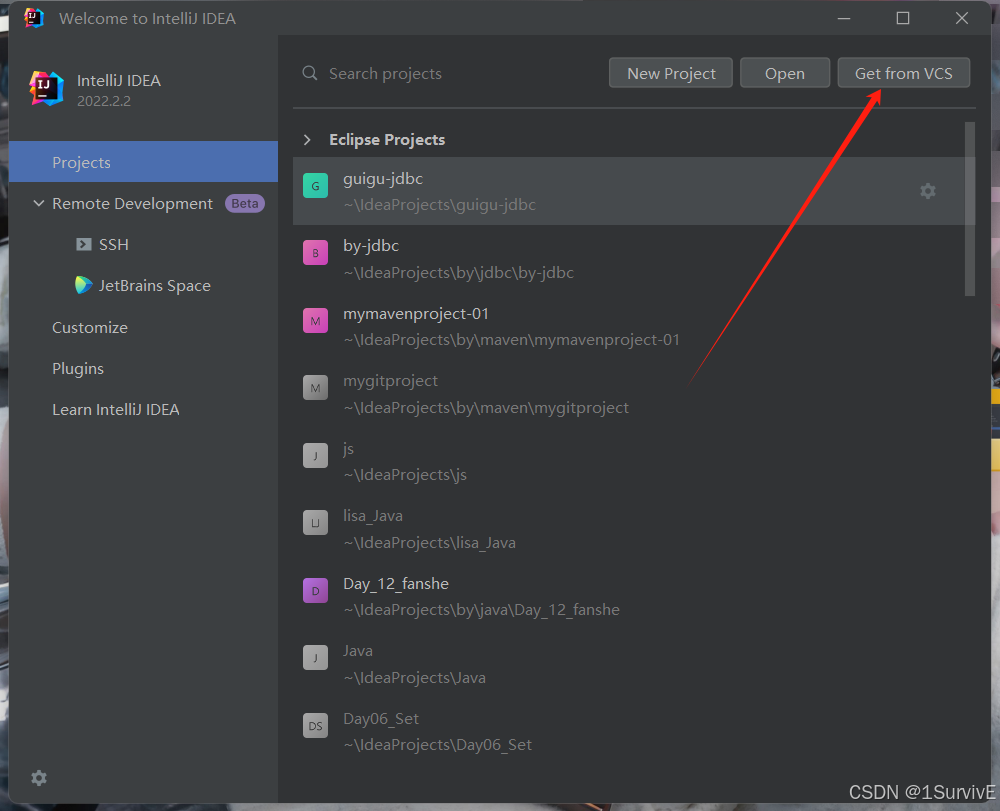The width and height of the screenshot is (1000, 811).
Task: Collapse the Remote Development section
Action: point(39,203)
